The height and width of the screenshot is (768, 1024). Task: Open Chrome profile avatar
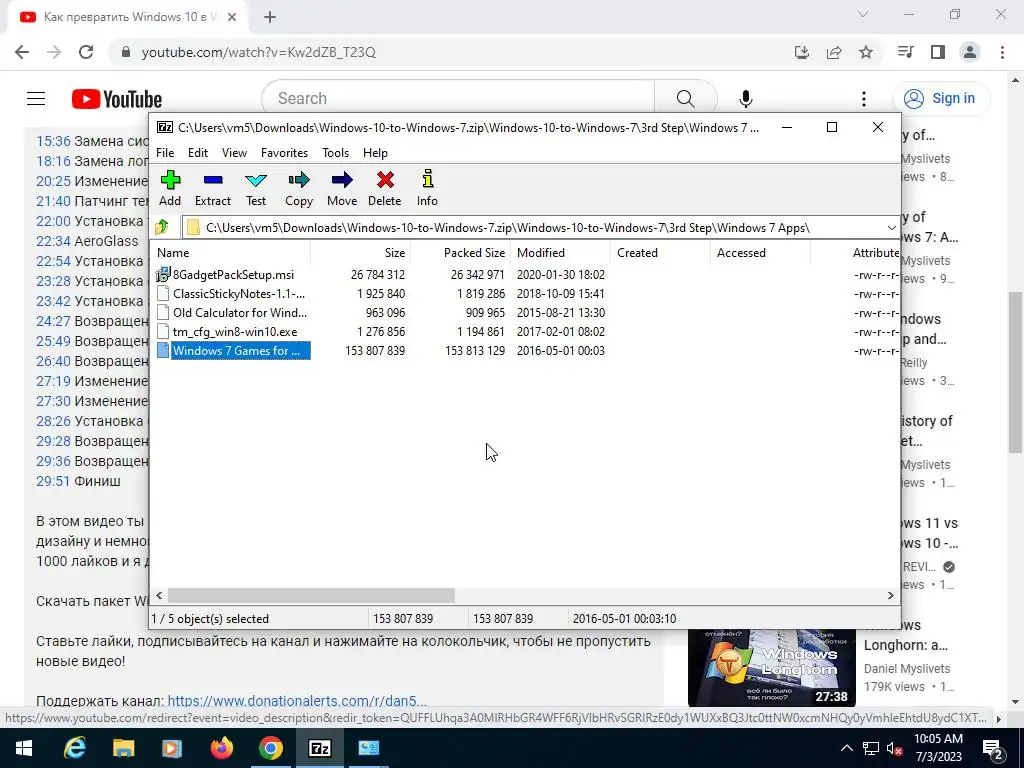970,52
